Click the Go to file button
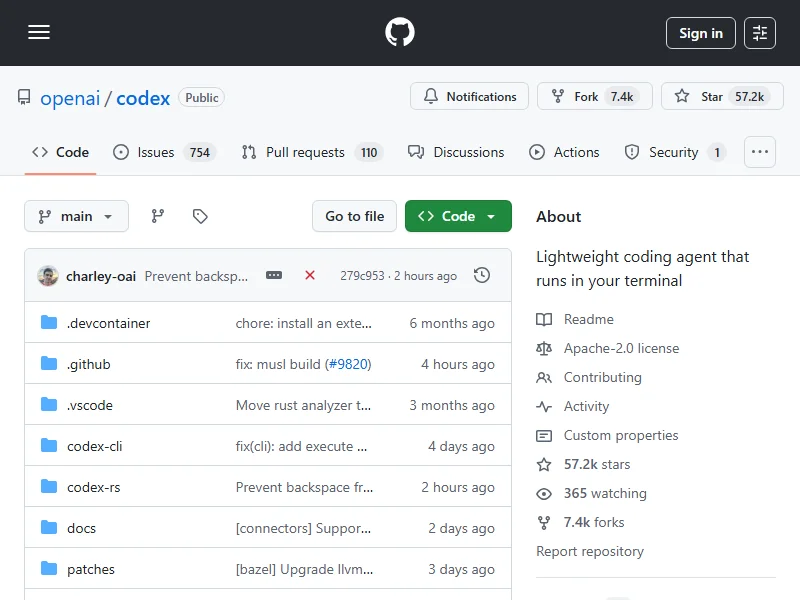This screenshot has width=800, height=600. [x=354, y=216]
